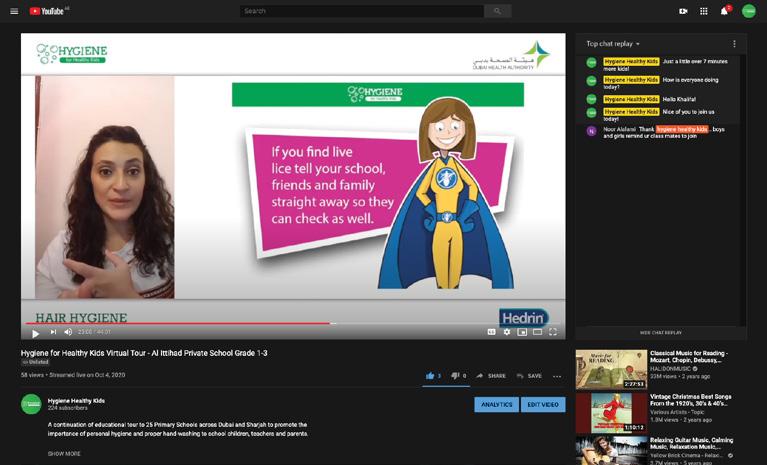Open HALIDONMUSIC channel link
The image size is (767, 465).
coord(670,369)
